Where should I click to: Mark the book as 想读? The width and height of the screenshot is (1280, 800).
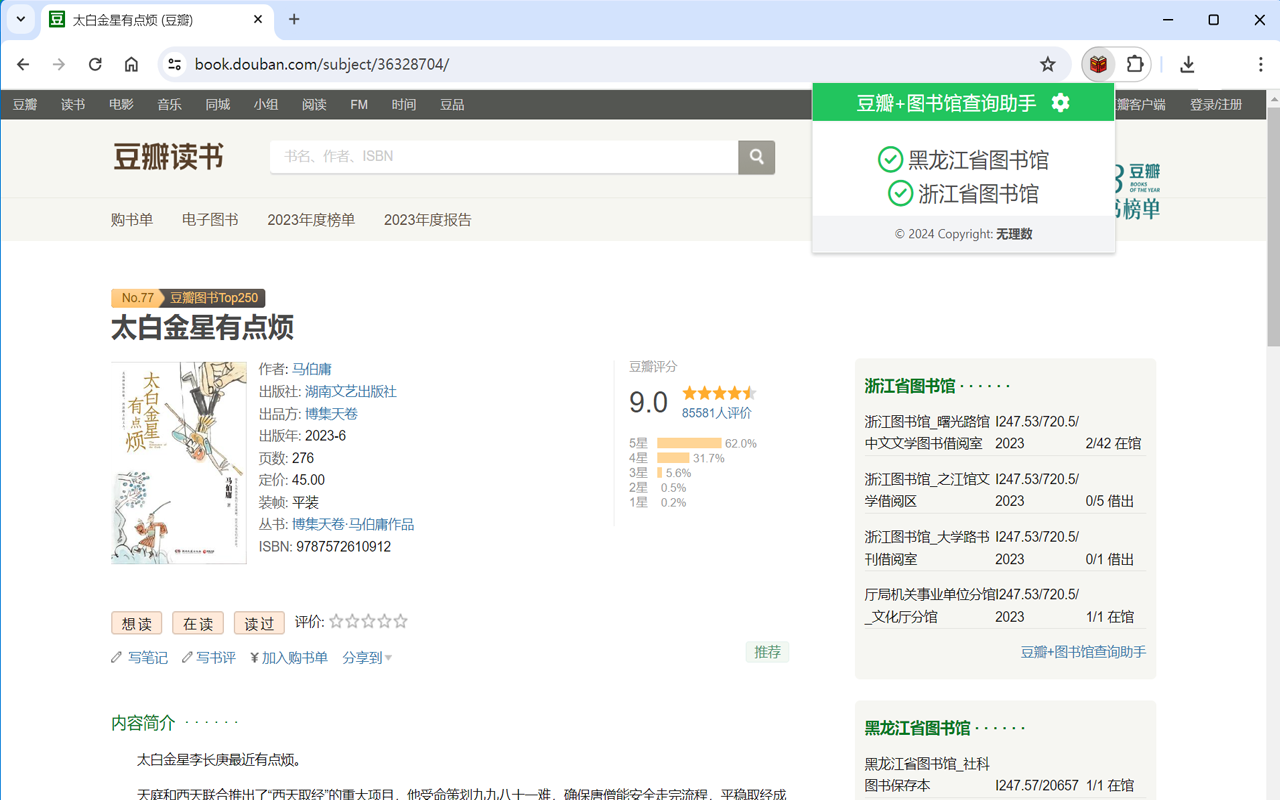pyautogui.click(x=136, y=622)
